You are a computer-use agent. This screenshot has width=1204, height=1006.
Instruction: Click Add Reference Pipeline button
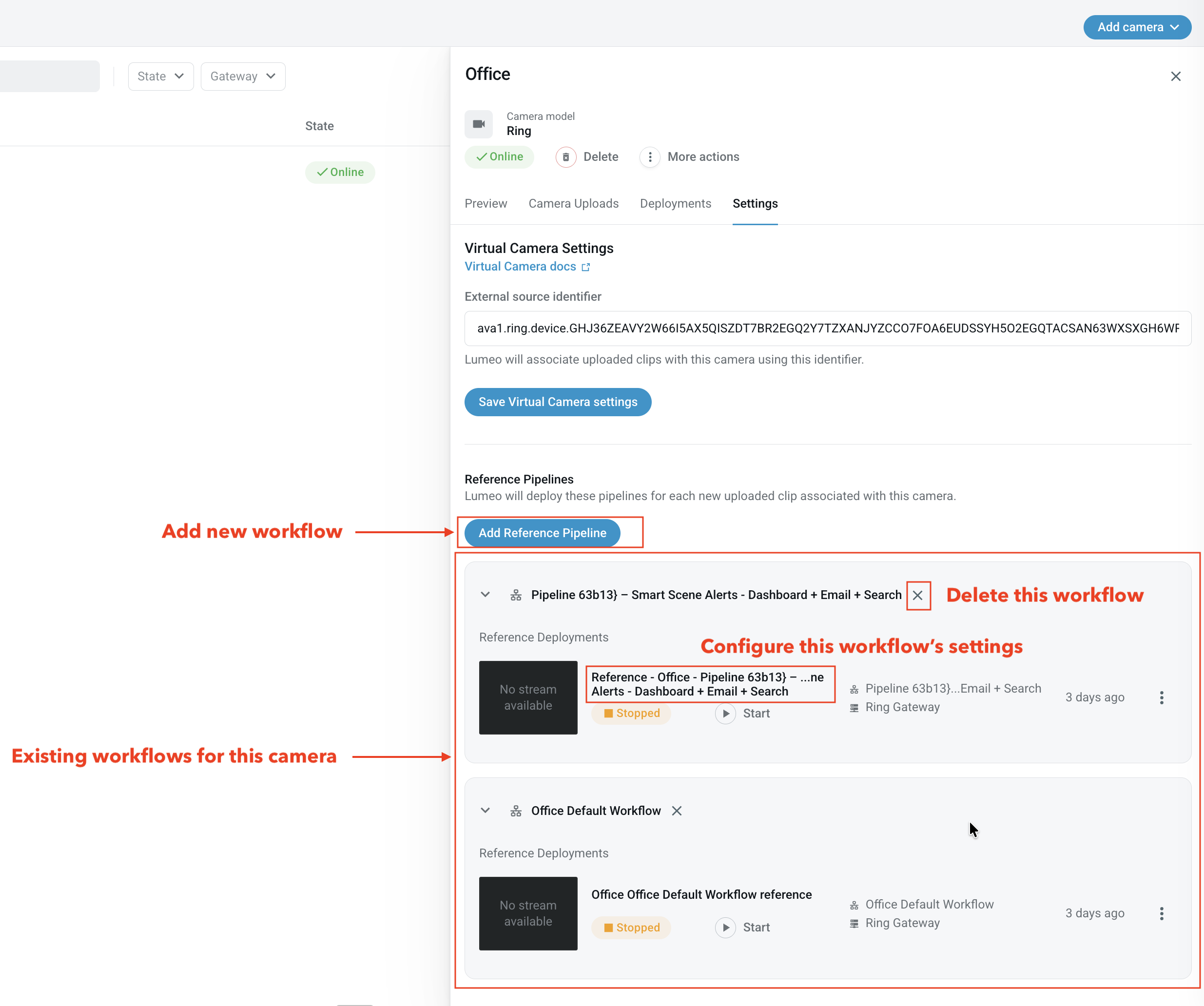(x=542, y=533)
